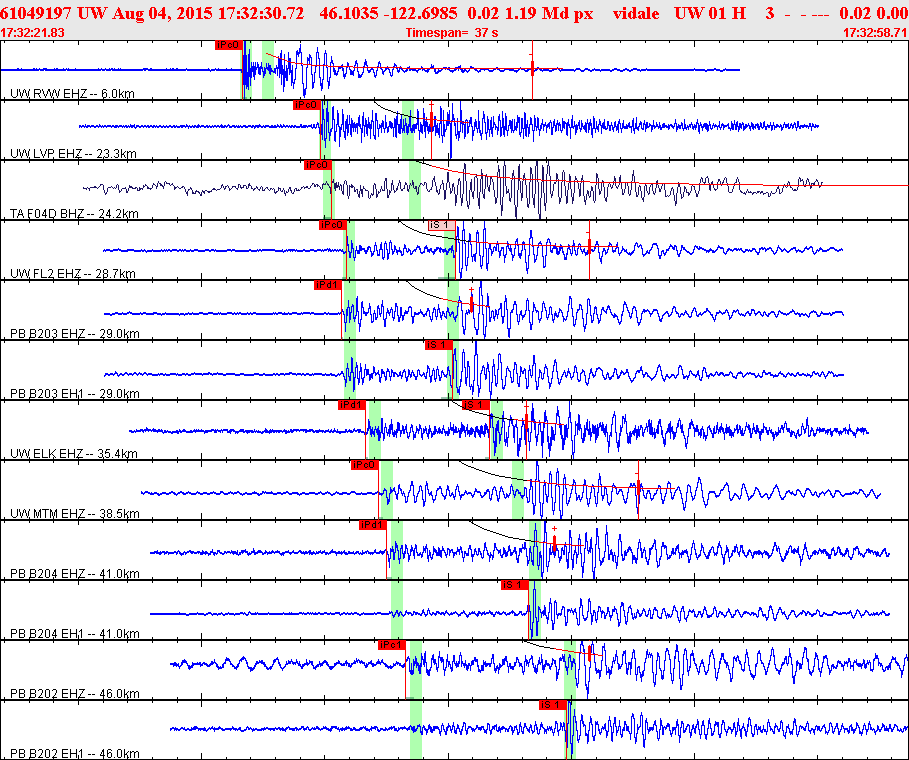This screenshot has height=760, width=909.
Task: Click the station label PB B203 EHZ -- 29.0km
Action: tap(75, 333)
